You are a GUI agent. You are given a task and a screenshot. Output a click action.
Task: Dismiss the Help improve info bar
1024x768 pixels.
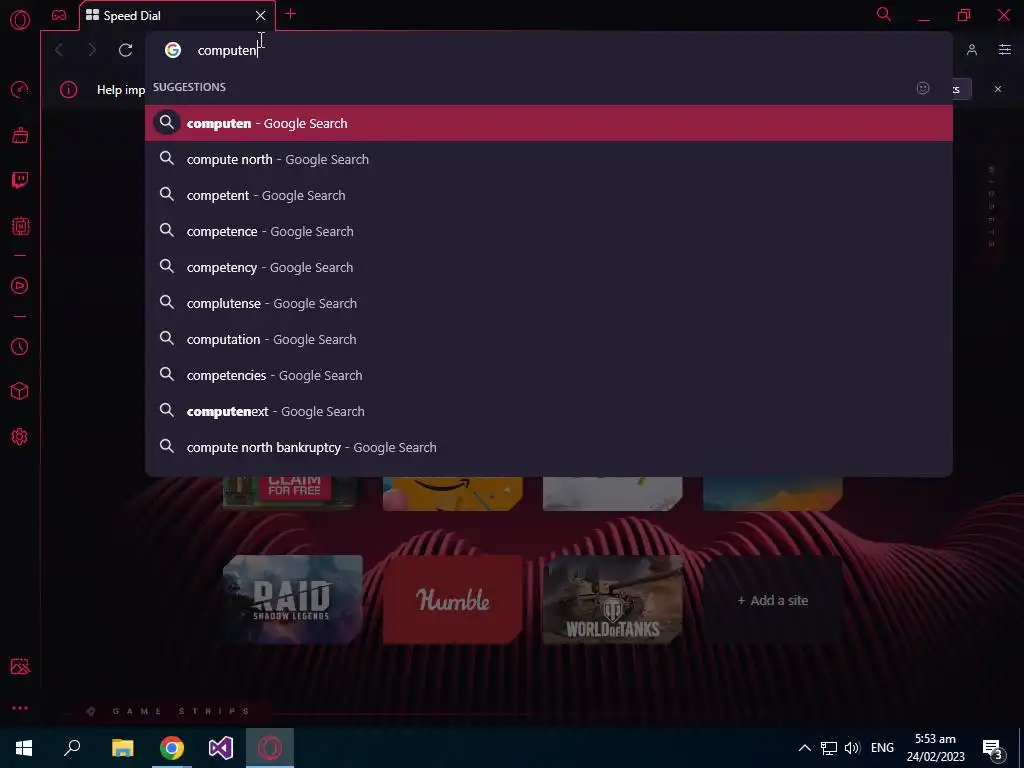click(998, 89)
